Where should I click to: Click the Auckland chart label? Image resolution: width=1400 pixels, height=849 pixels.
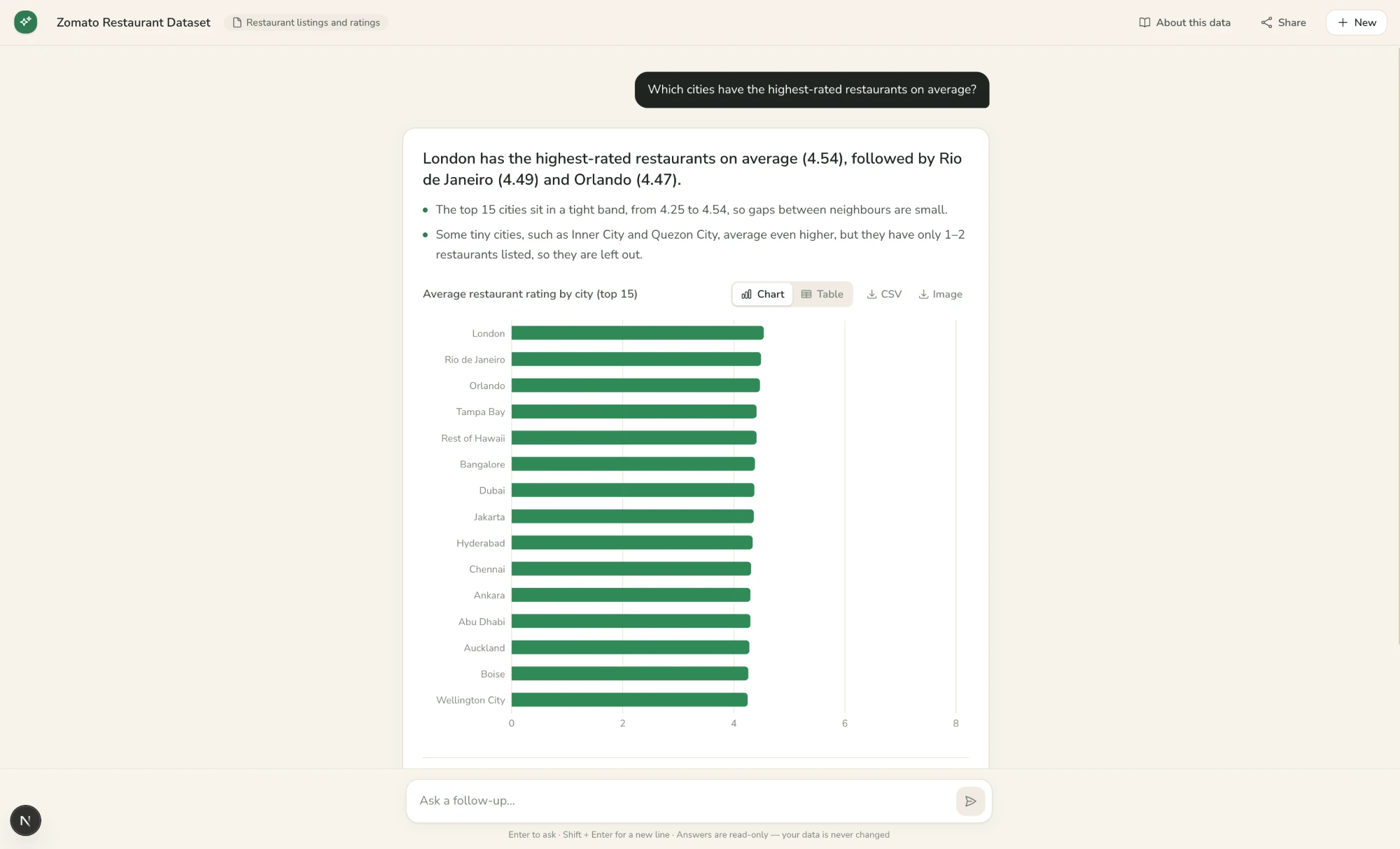484,648
